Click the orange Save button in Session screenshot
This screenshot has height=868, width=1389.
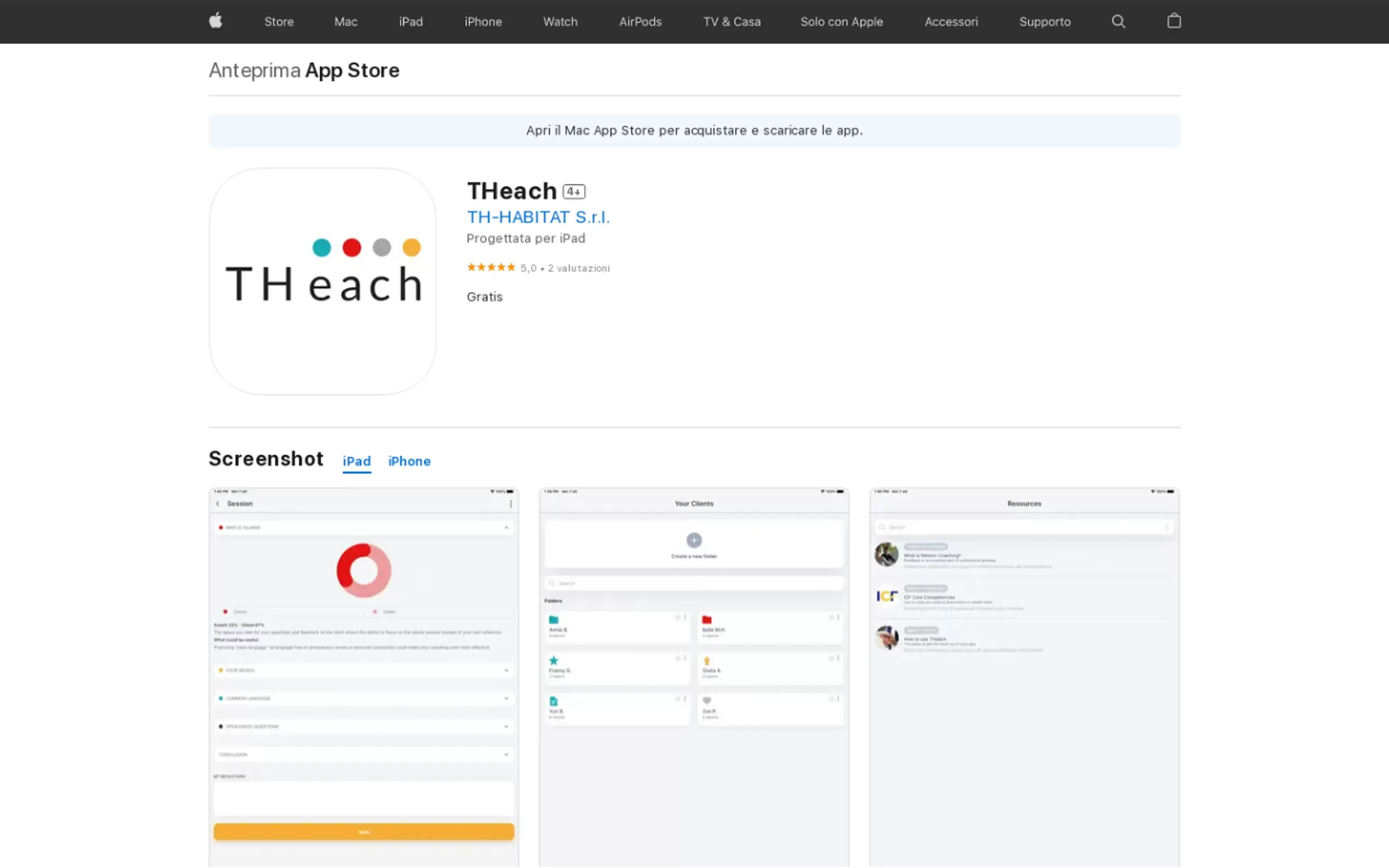(x=364, y=832)
